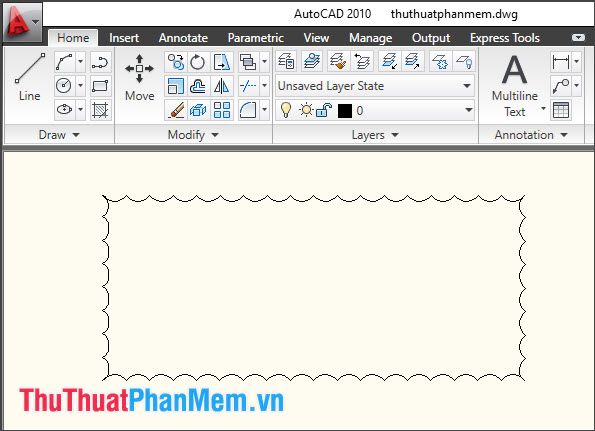Select the Trim tool

(249, 86)
